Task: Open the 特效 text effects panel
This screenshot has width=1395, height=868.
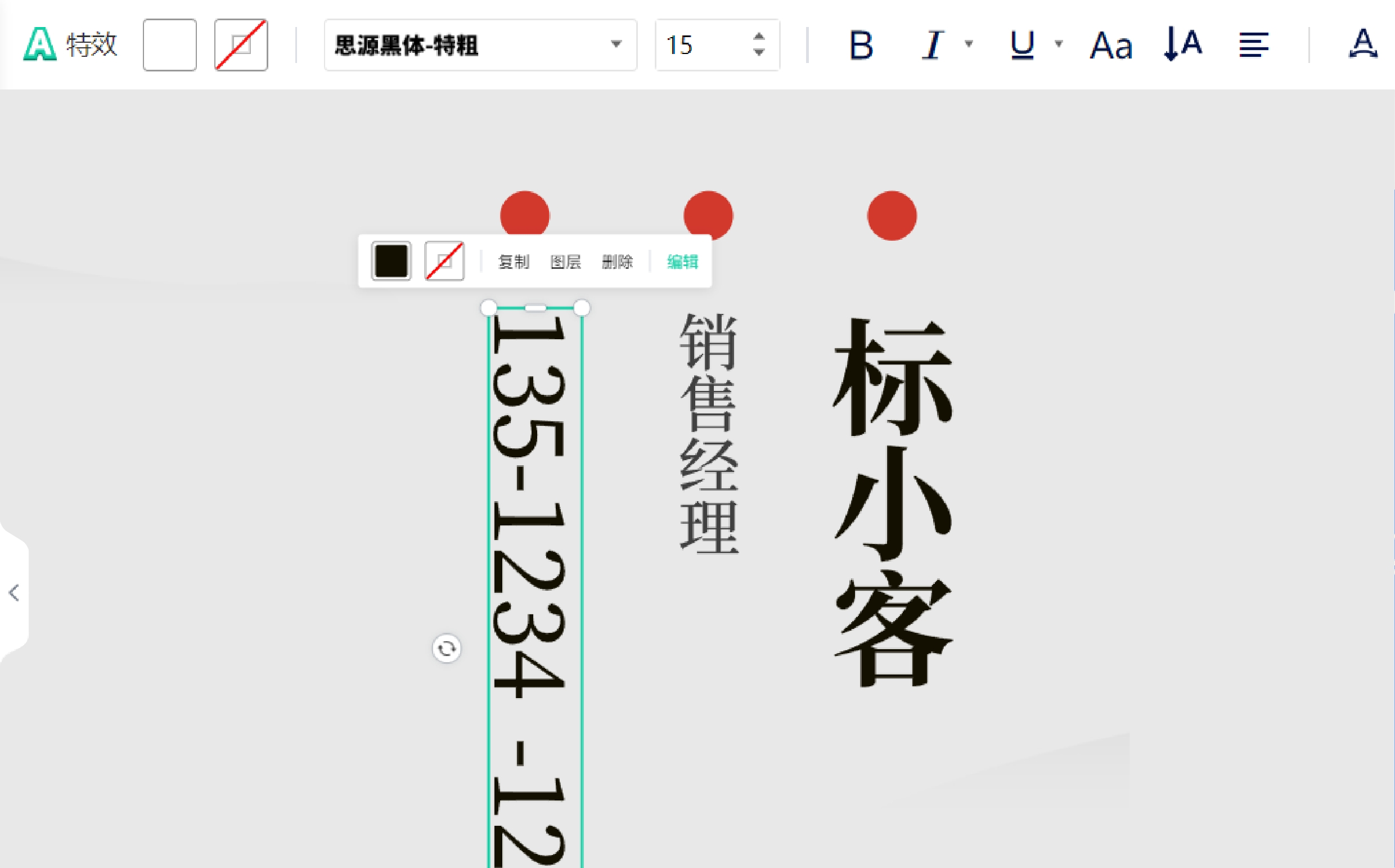Action: click(x=69, y=45)
